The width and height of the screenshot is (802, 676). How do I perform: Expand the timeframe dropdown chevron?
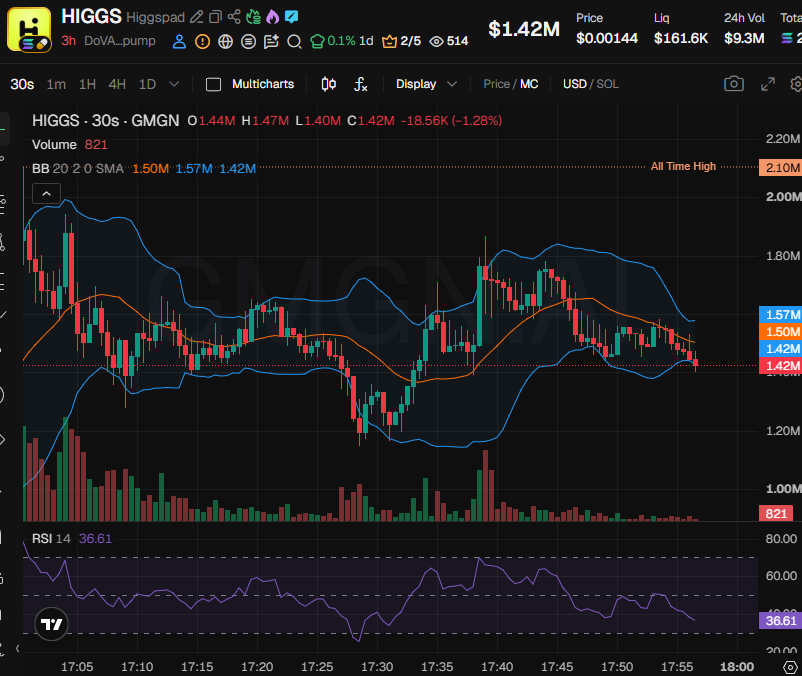pos(174,83)
